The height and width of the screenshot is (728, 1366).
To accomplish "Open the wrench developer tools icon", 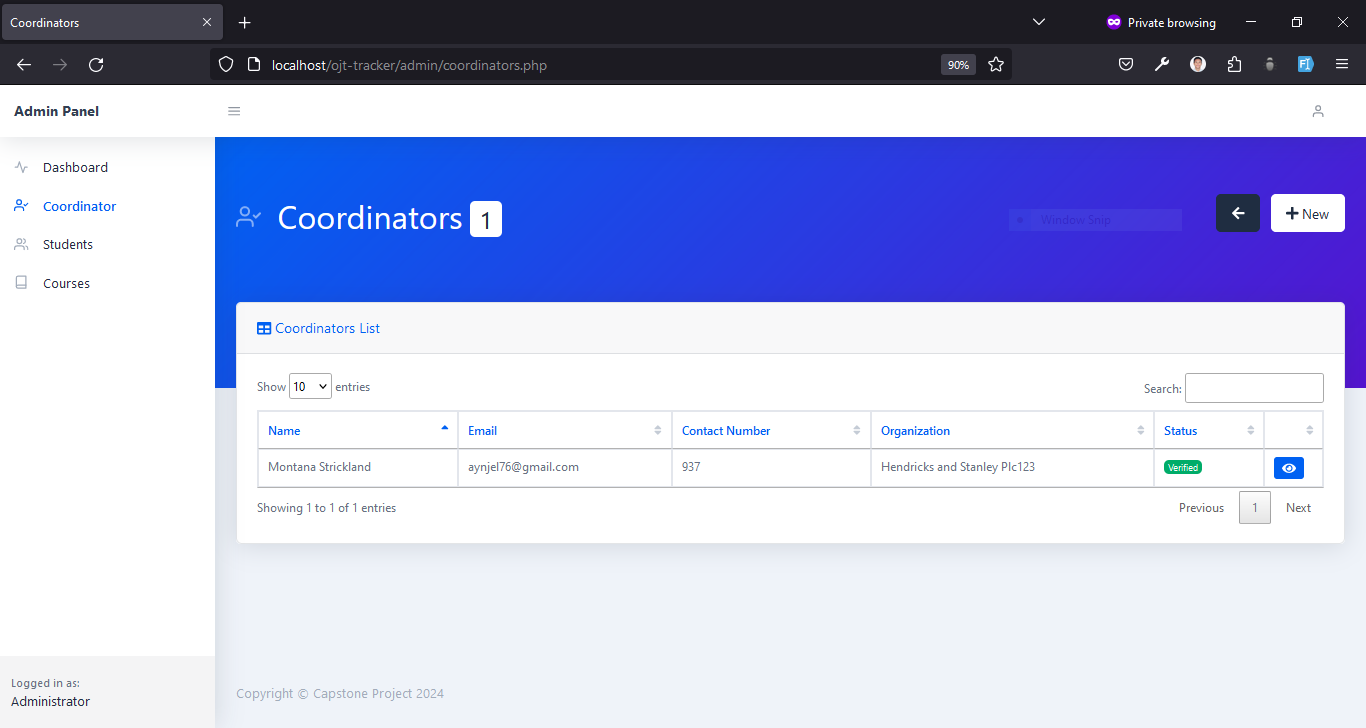I will coord(1162,65).
